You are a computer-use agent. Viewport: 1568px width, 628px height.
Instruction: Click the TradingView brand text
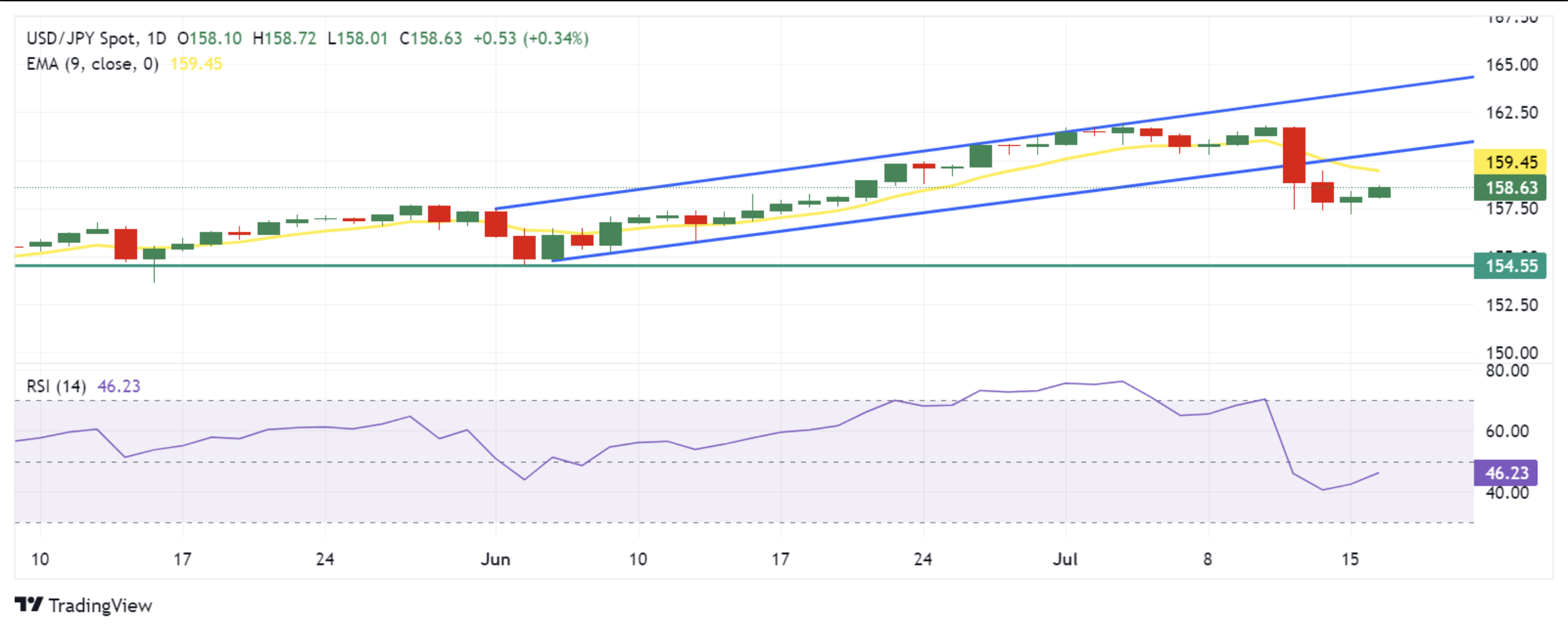(x=100, y=605)
